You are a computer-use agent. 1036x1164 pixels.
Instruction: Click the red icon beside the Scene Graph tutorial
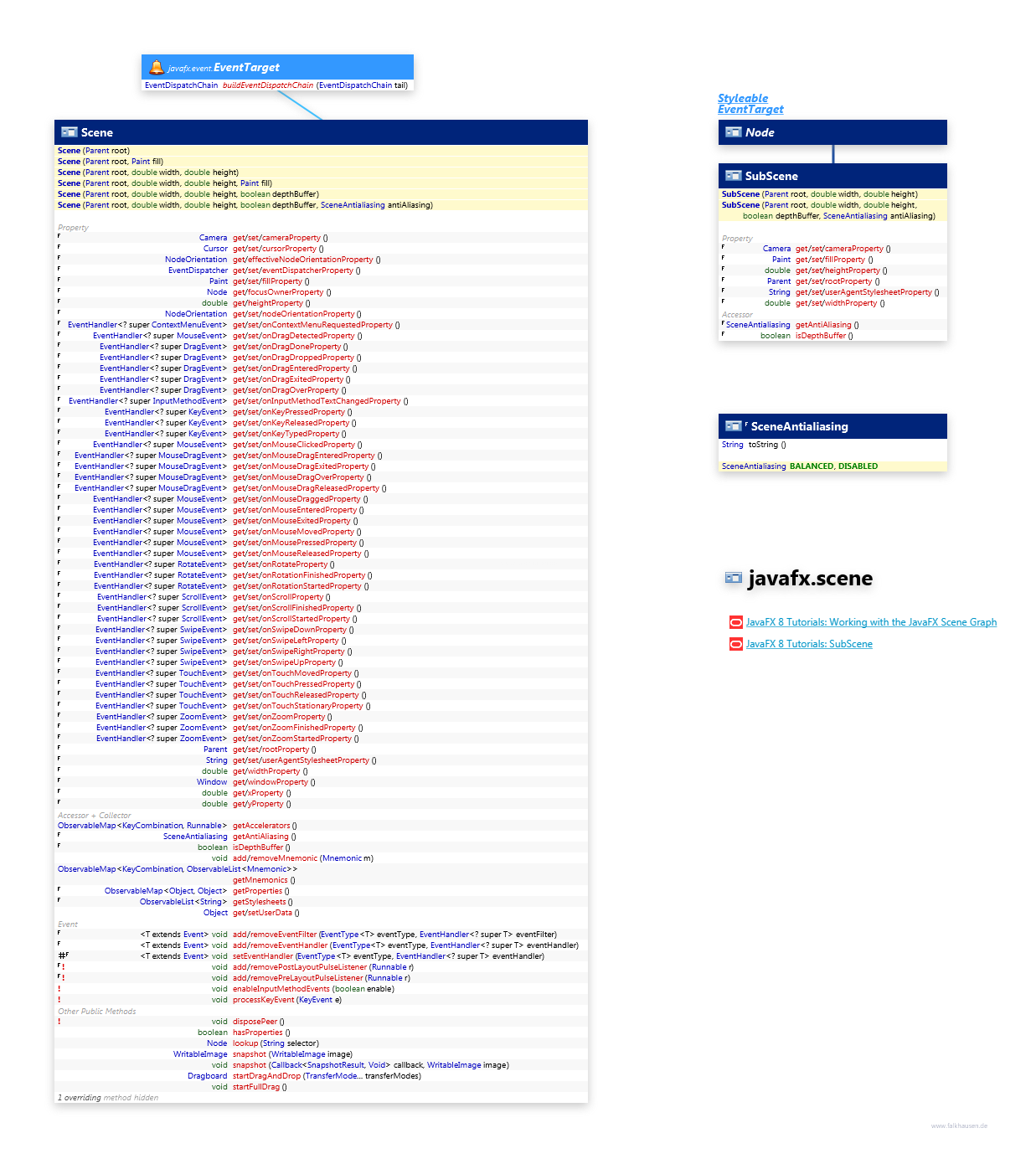click(x=735, y=622)
